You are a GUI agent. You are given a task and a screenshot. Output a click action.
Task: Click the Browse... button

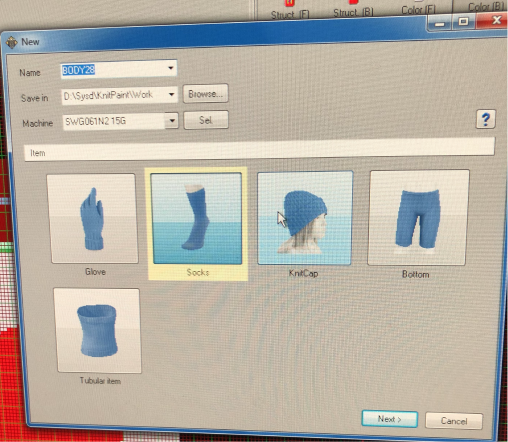click(x=206, y=94)
